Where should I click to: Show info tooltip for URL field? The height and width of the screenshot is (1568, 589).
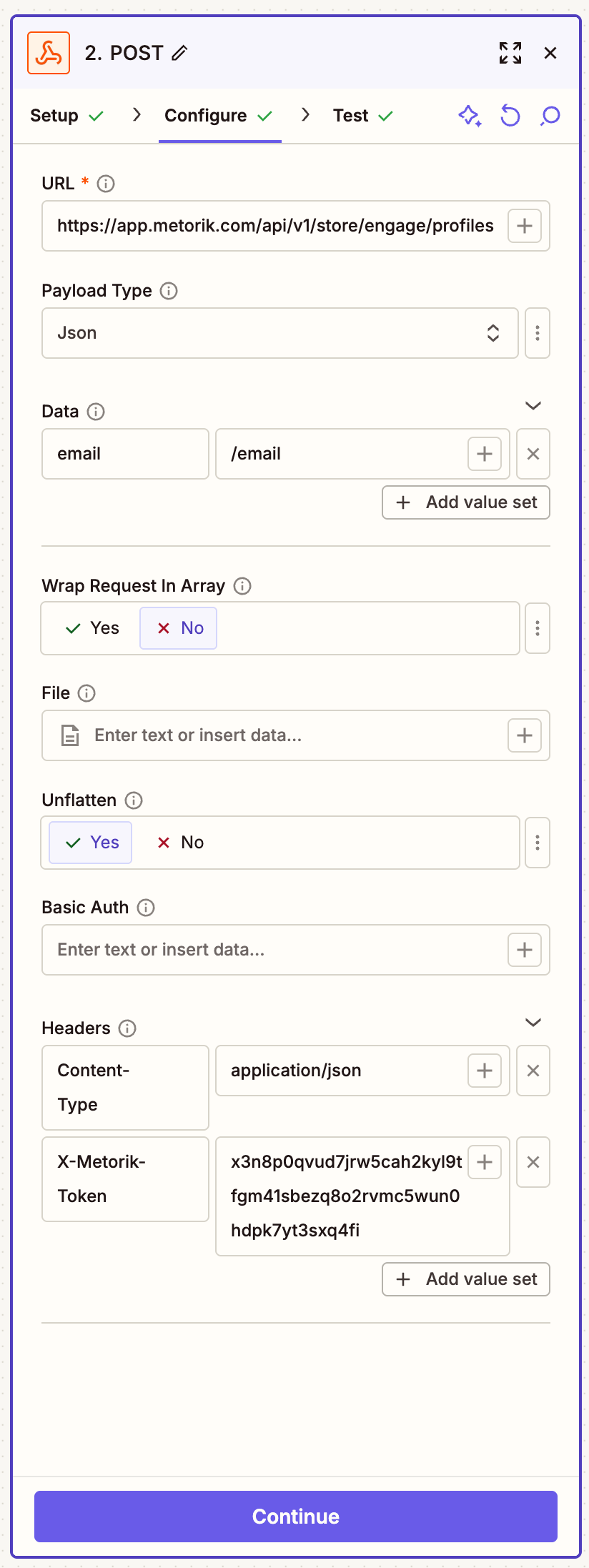pyautogui.click(x=106, y=184)
